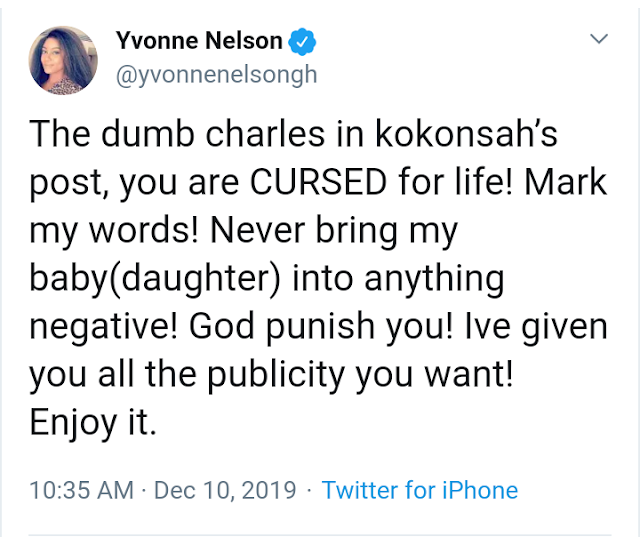This screenshot has height=537, width=640.
Task: Click the Yvonne Nelson display name
Action: [199, 41]
